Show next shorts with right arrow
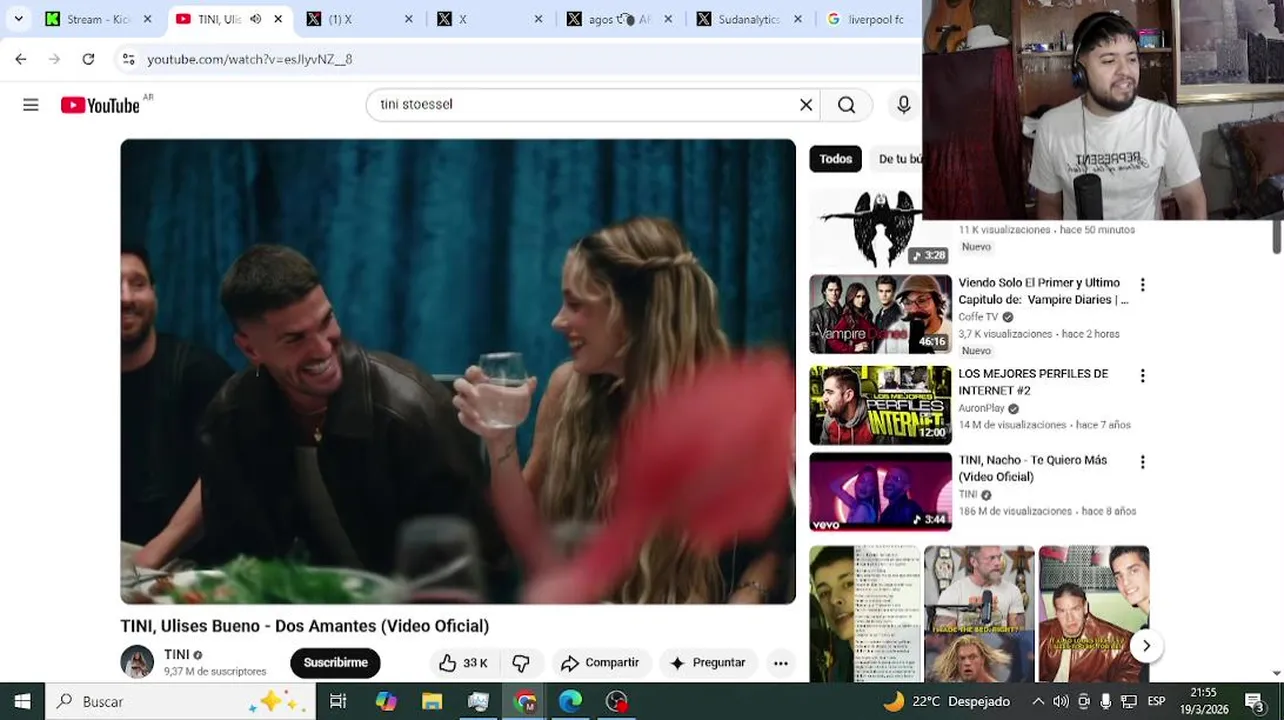This screenshot has height=720, width=1284. (1146, 646)
